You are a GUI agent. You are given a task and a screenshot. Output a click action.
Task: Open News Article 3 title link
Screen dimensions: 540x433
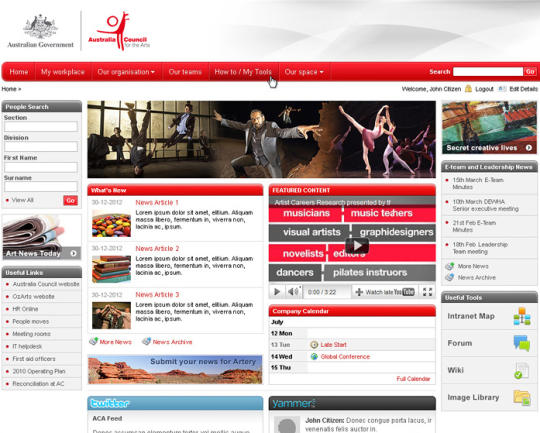pyautogui.click(x=157, y=295)
